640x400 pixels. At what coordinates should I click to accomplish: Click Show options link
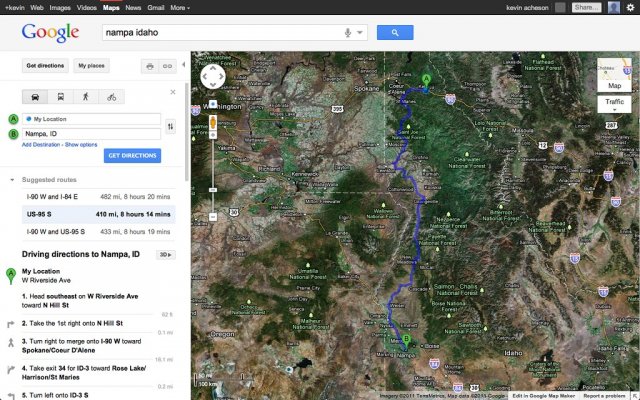pos(81,144)
